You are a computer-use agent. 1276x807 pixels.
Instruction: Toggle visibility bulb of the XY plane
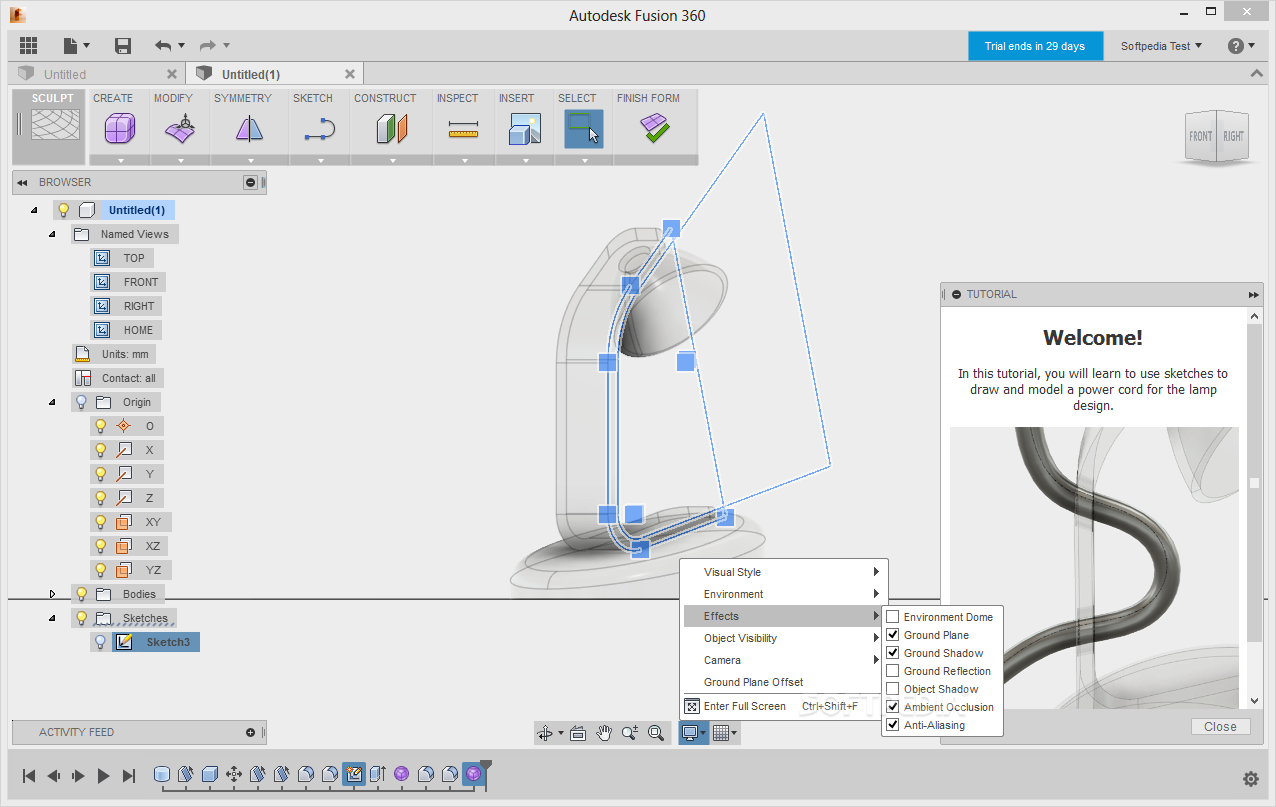pyautogui.click(x=100, y=522)
